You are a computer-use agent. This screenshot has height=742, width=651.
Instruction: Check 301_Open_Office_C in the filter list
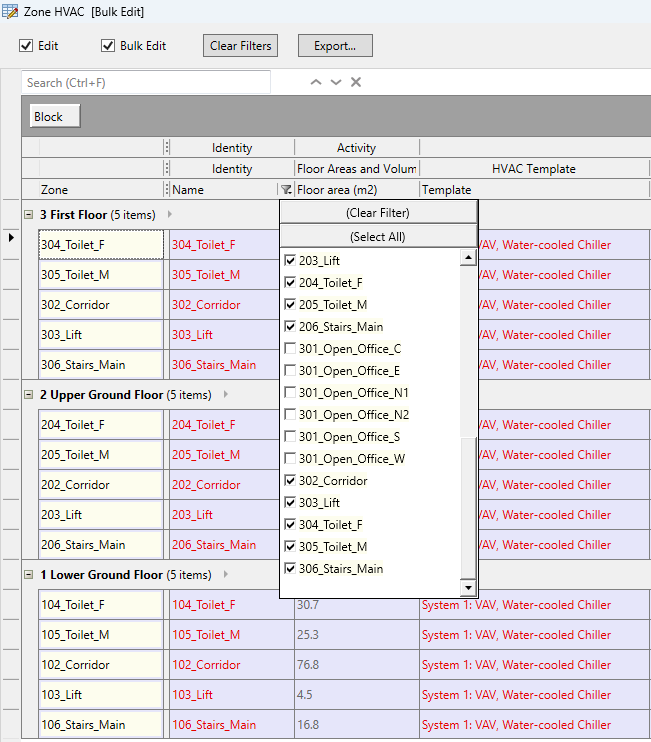[290, 349]
